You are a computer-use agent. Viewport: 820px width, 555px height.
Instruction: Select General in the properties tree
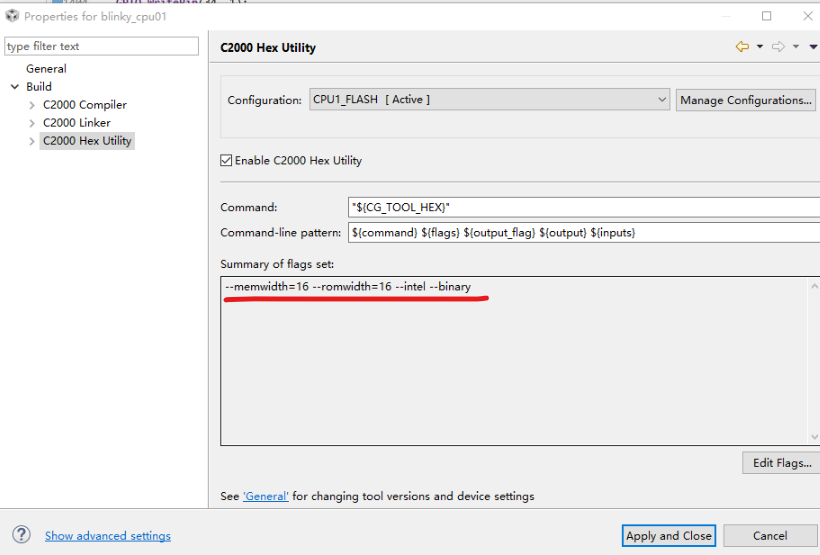click(x=46, y=69)
